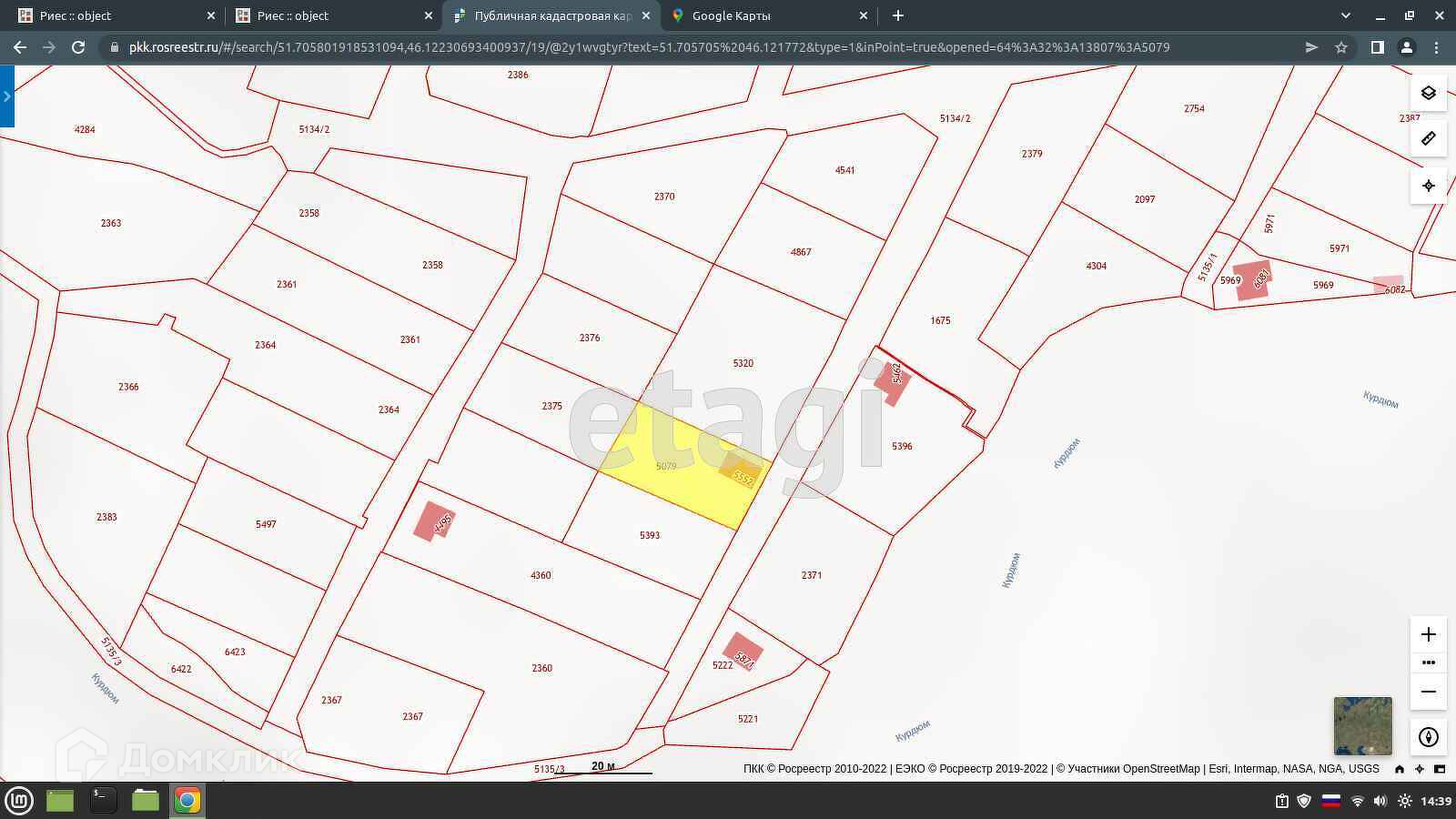Open the map layers panel
Viewport: 1456px width, 819px height.
1428,93
